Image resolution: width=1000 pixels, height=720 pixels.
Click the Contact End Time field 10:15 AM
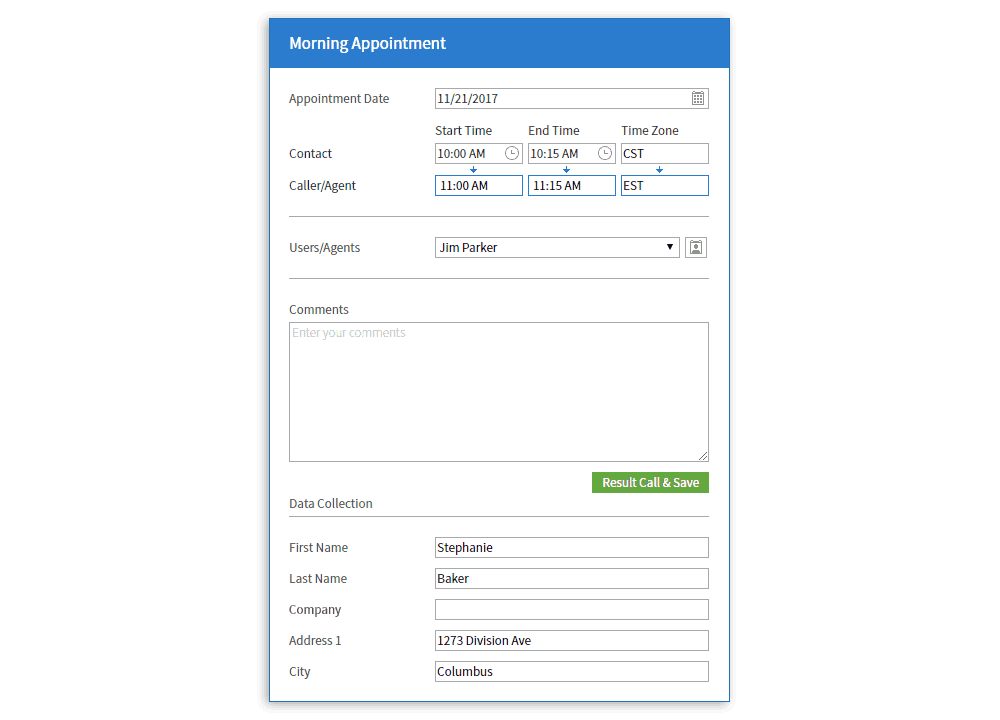point(560,153)
